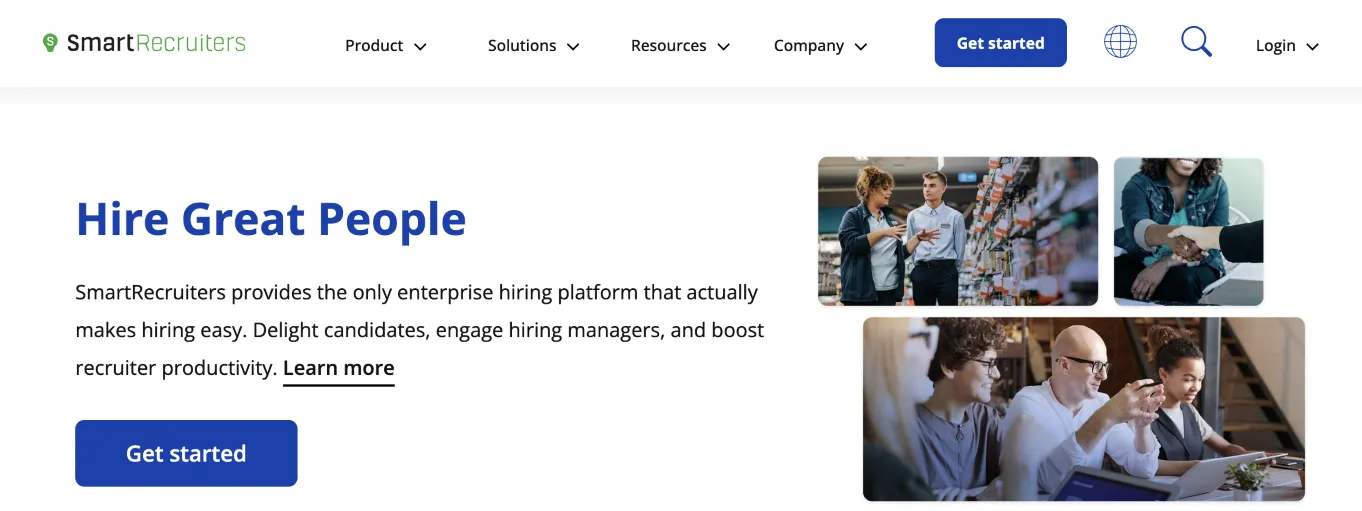Expand the chevron next to Resources
Image resolution: width=1362 pixels, height=511 pixels.
(x=724, y=47)
